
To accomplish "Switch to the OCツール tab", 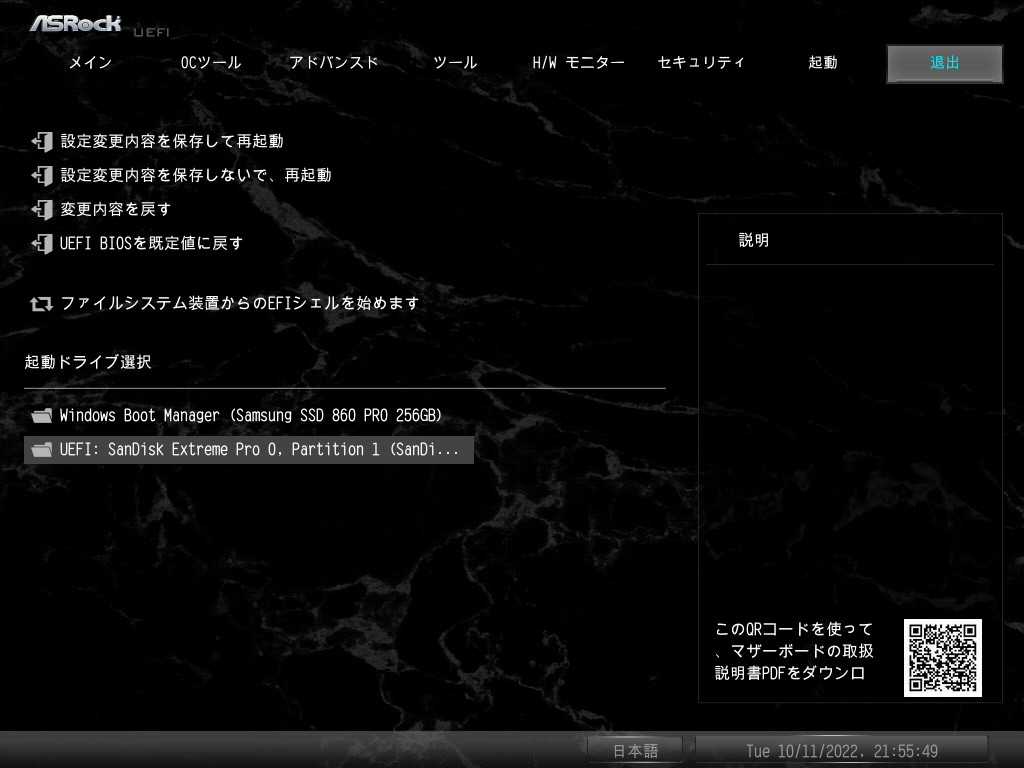I will click(x=211, y=63).
